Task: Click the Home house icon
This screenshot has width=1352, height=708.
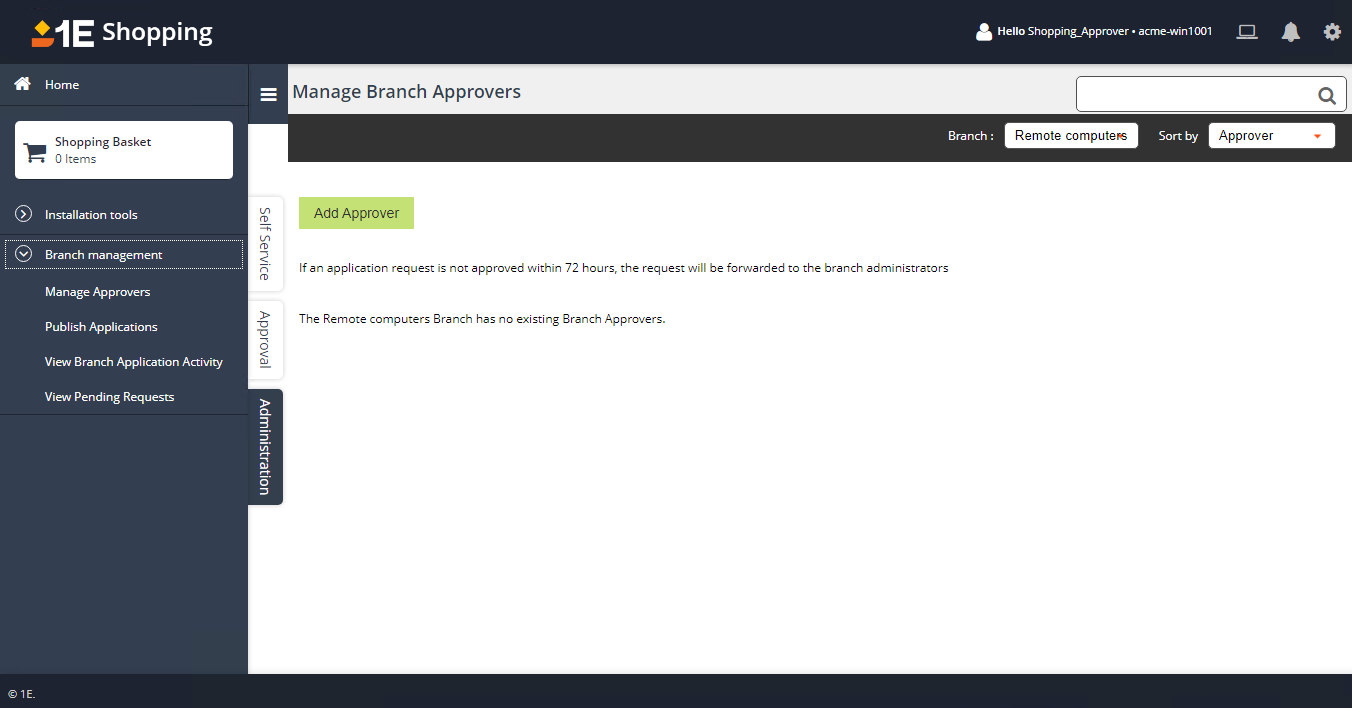Action: click(22, 84)
